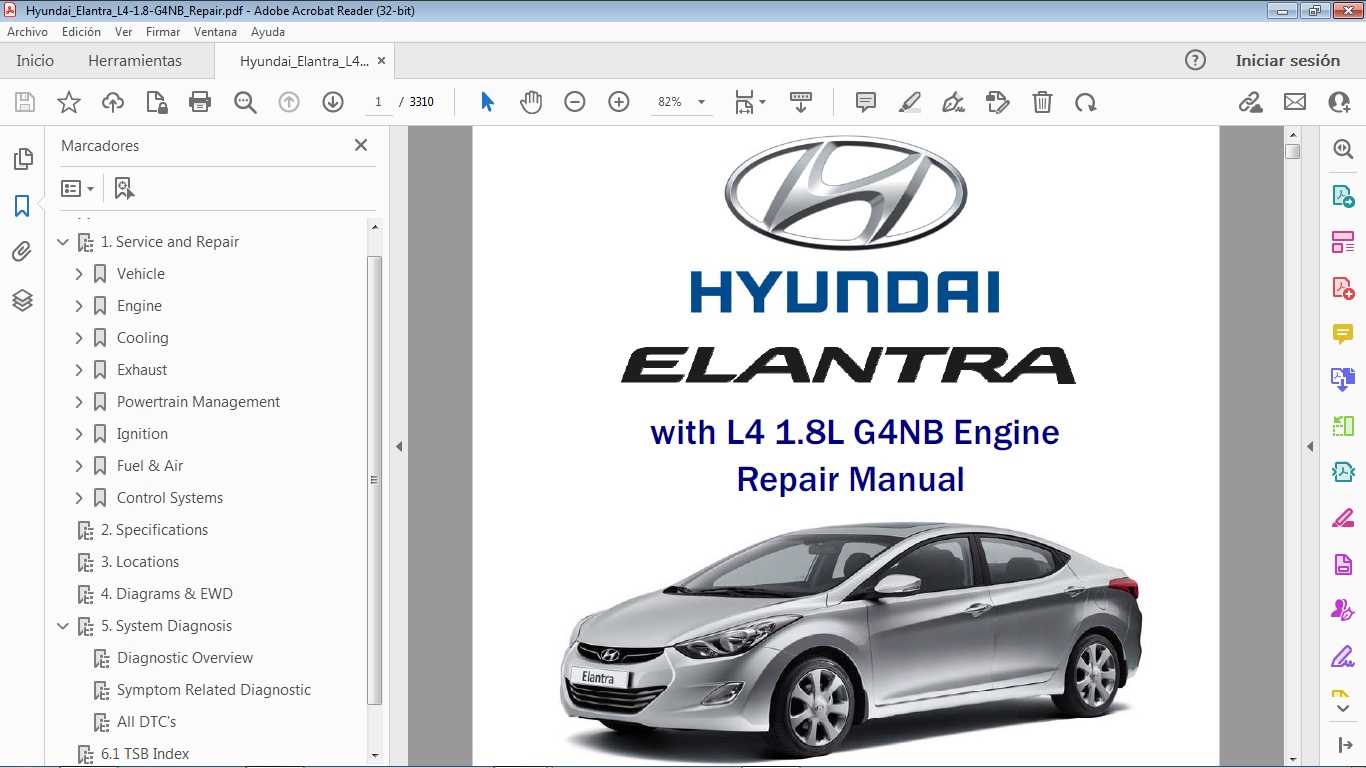
Task: Expand the Cooling bookmark
Action: click(79, 338)
